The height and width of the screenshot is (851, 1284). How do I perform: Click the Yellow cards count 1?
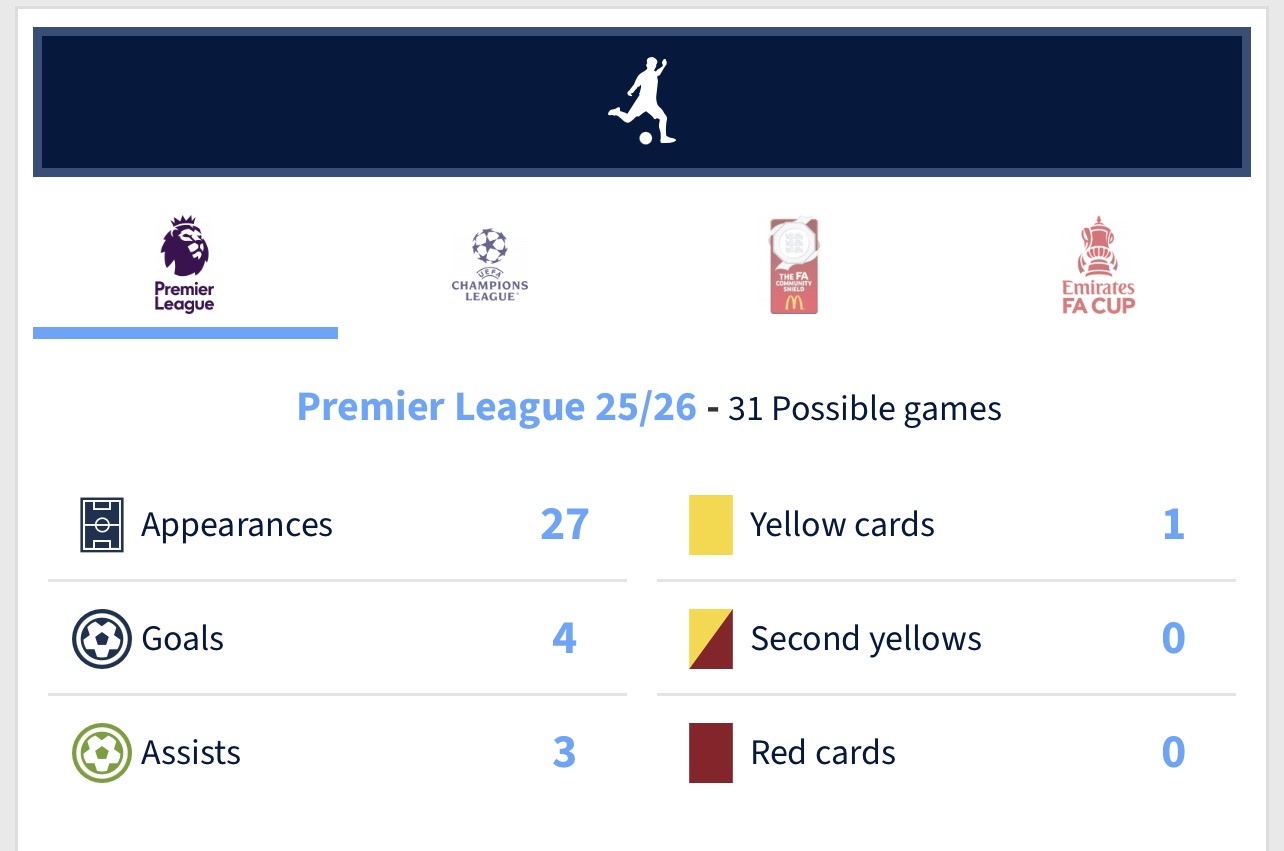(1174, 525)
